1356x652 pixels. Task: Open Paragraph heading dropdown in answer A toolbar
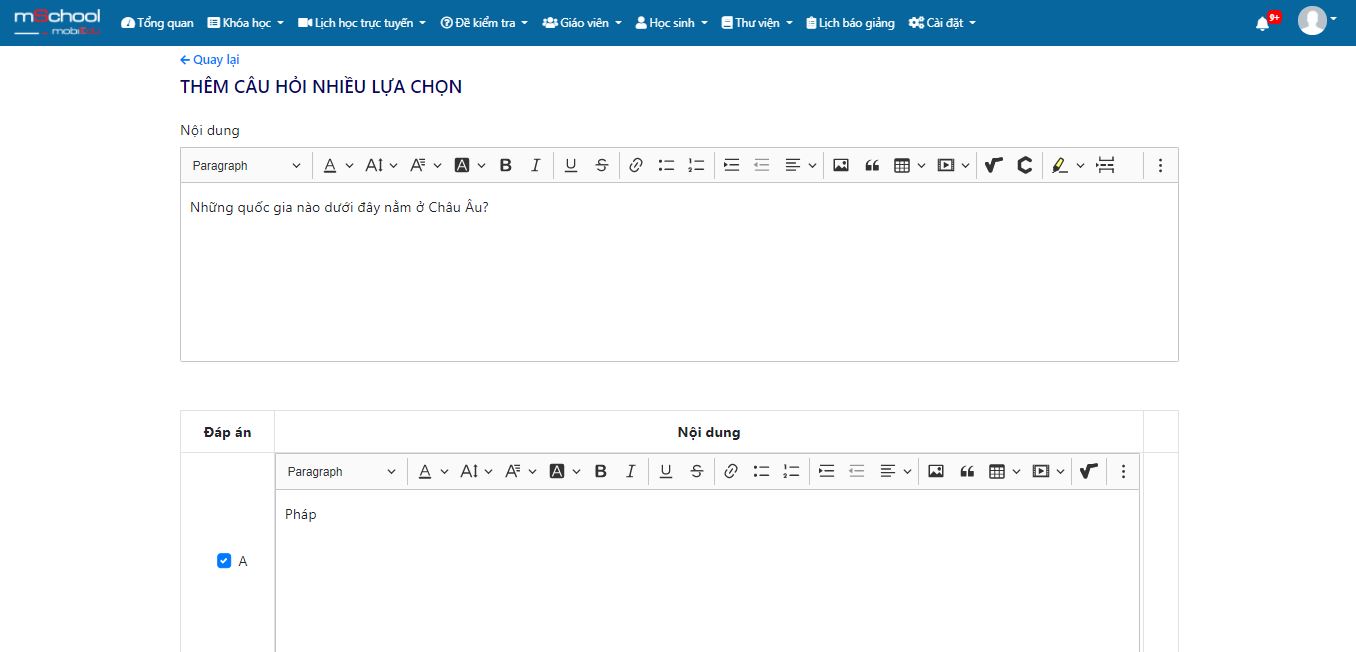(x=341, y=472)
